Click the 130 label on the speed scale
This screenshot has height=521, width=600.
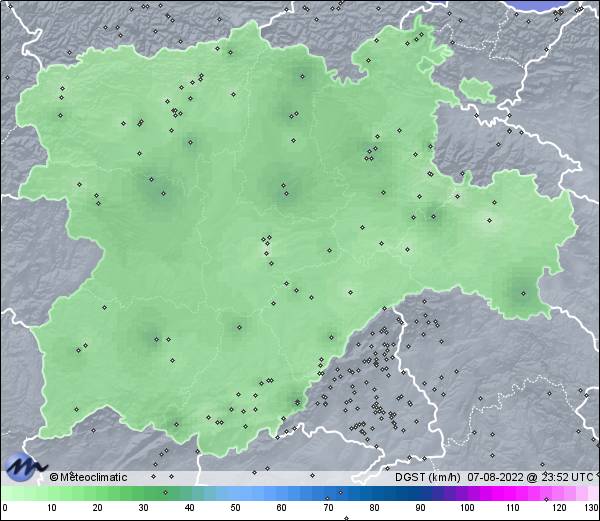(x=592, y=508)
